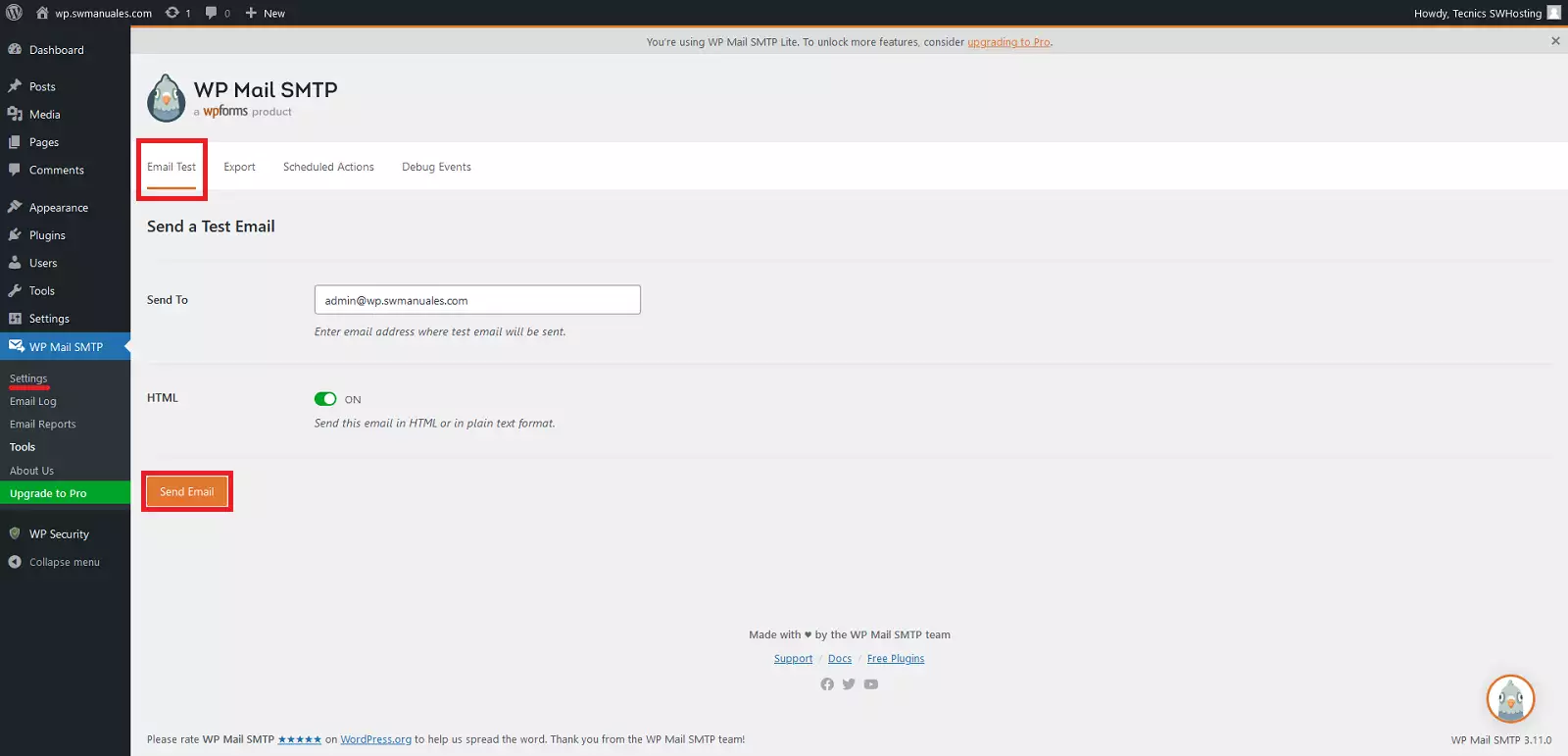The width and height of the screenshot is (1568, 756).
Task: Open the pigeon mascot help bubble
Action: 1510,699
